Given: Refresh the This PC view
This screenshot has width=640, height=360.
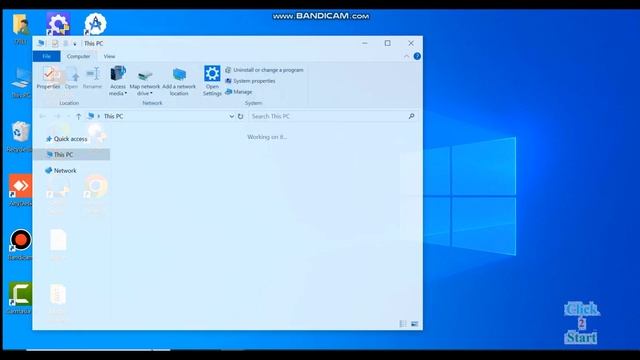Looking at the screenshot, I should (240, 116).
